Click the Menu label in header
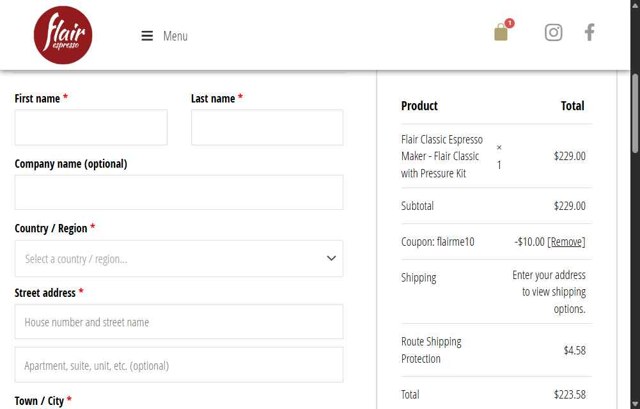This screenshot has height=409, width=640. coord(176,36)
